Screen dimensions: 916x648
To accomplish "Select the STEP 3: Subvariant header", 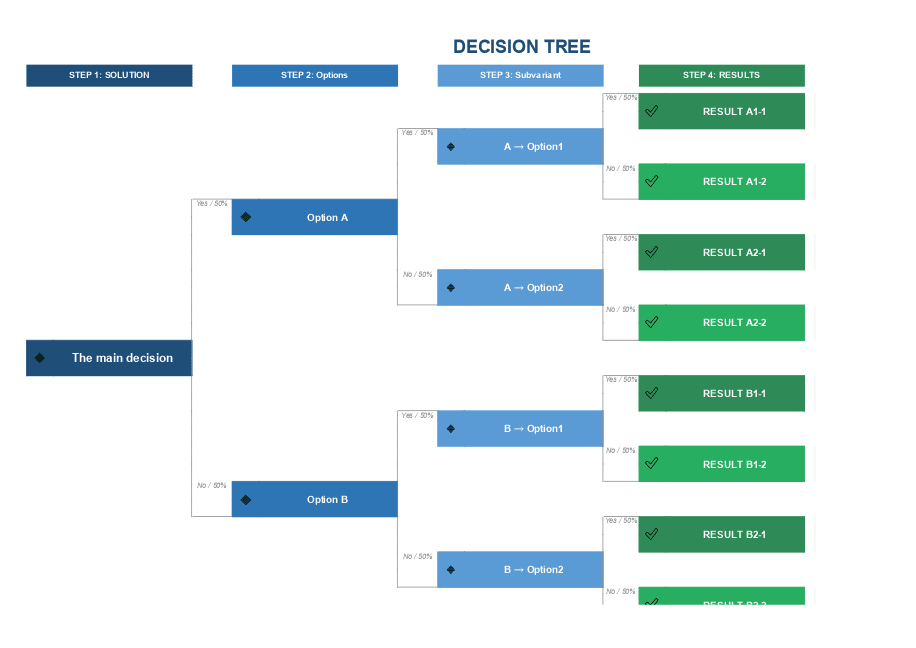I will tap(520, 75).
